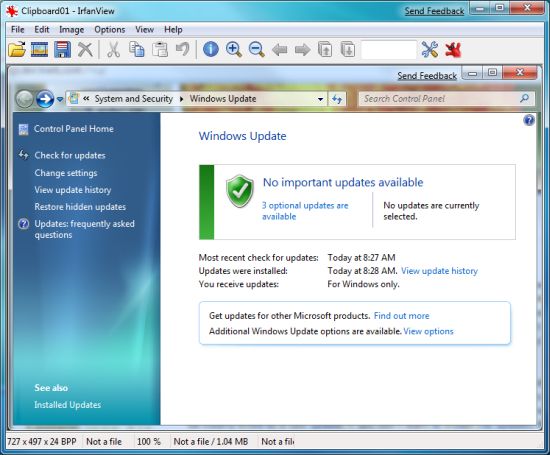Screen dimensions: 550x455
Task: Open help with the blue question icon
Action: pyautogui.click(x=529, y=120)
